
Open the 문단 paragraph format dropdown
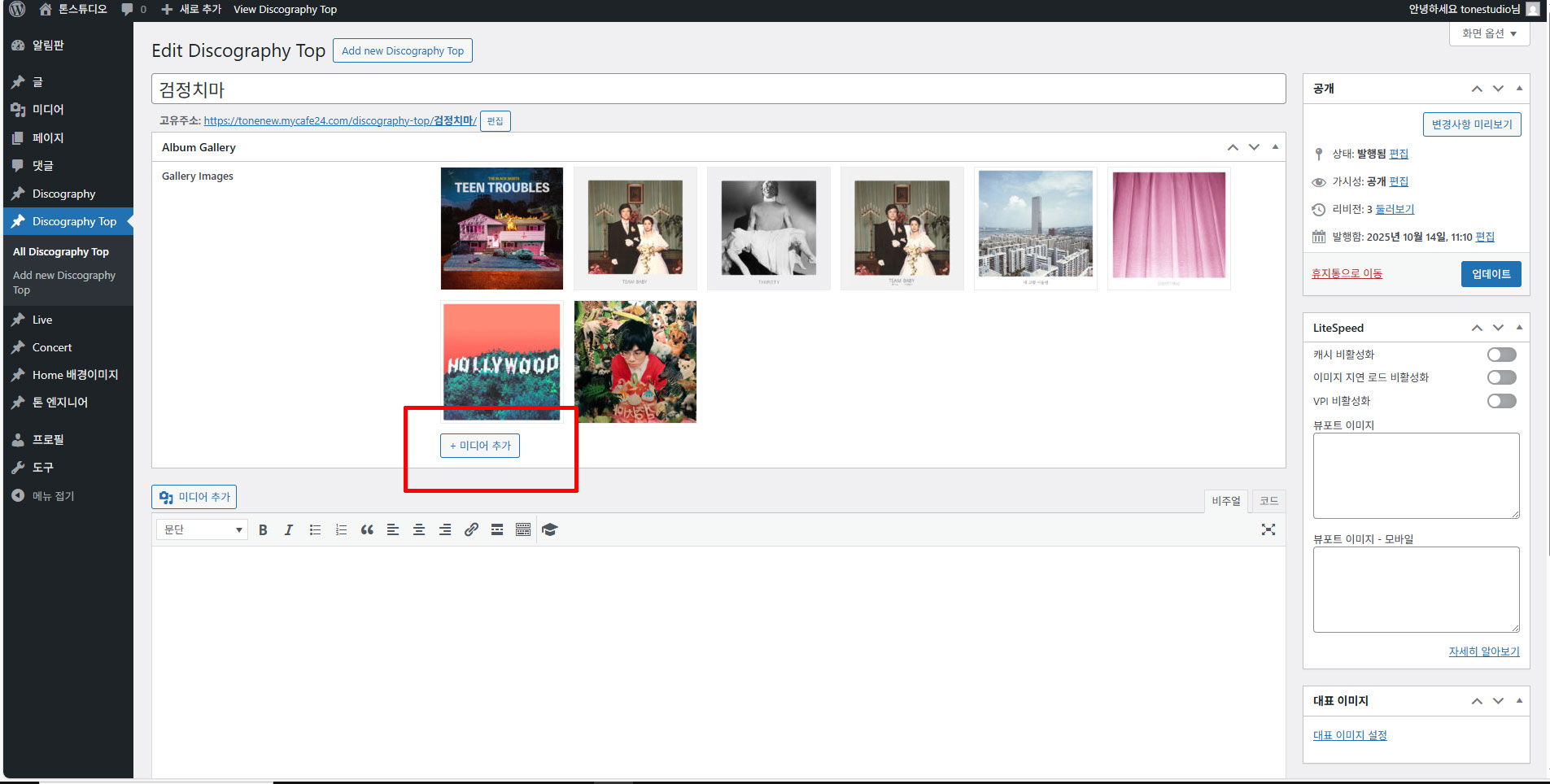[202, 529]
